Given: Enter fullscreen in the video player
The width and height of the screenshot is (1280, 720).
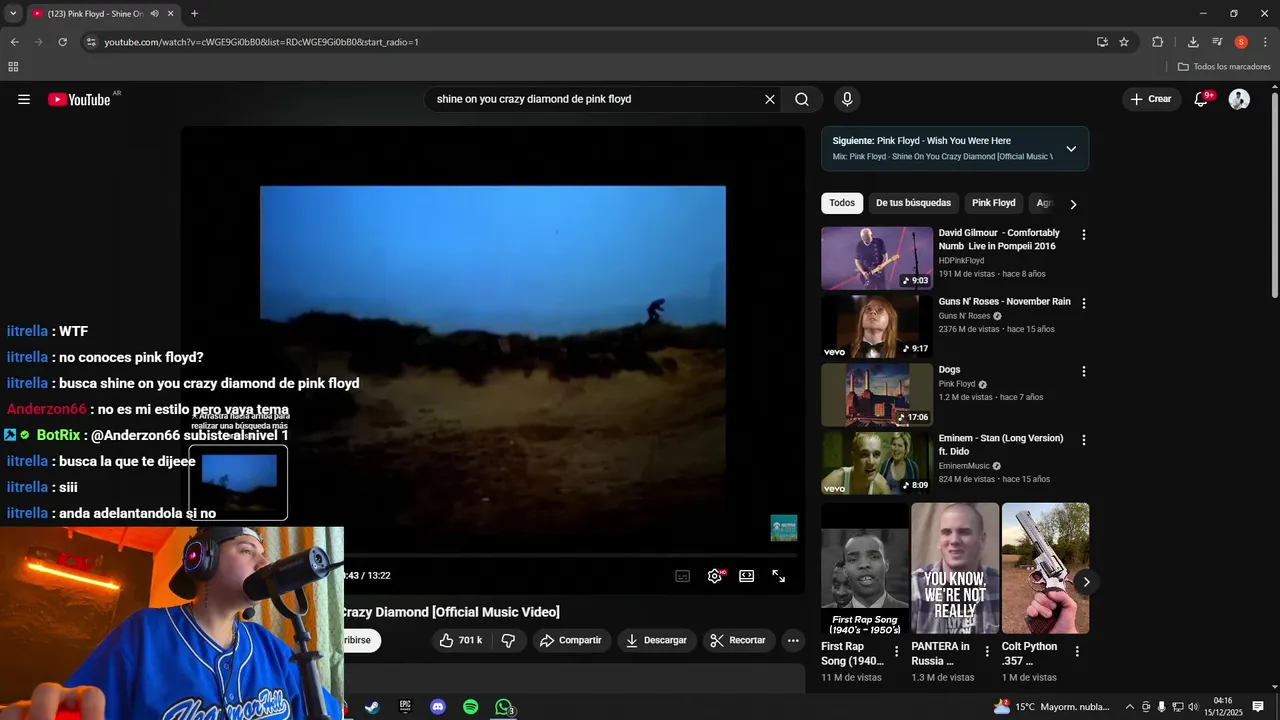Looking at the screenshot, I should click(779, 576).
